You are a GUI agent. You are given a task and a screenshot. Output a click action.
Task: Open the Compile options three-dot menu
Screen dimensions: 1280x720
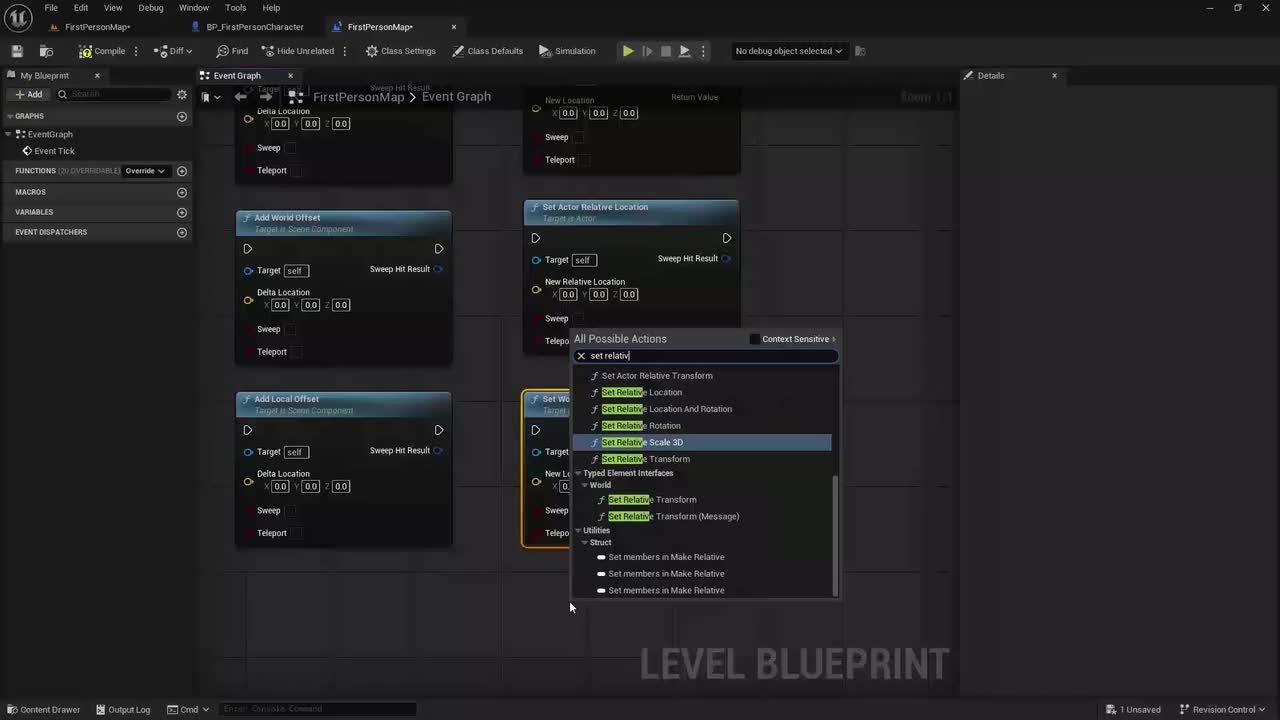pos(137,51)
